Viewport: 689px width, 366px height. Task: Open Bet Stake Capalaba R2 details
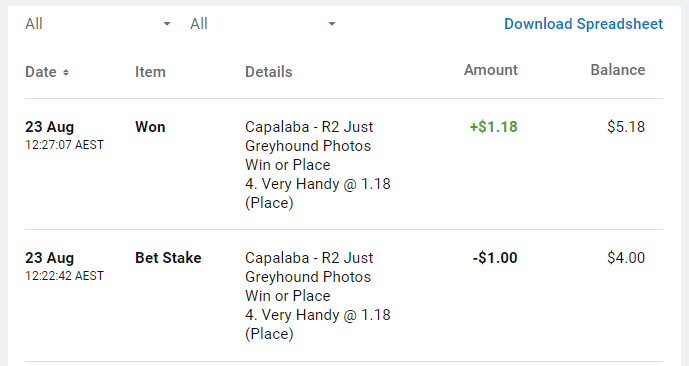[x=318, y=296]
